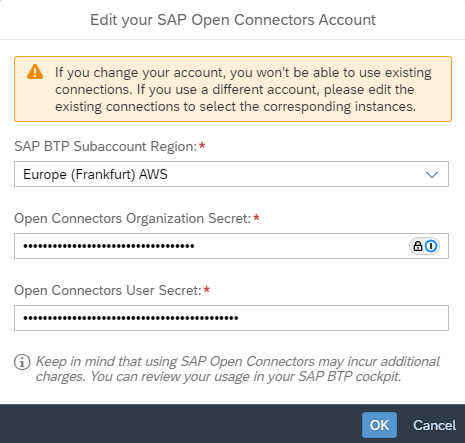Click the red asterisk after Organization Secret
Image resolution: width=465 pixels, height=443 pixels.
(256, 217)
